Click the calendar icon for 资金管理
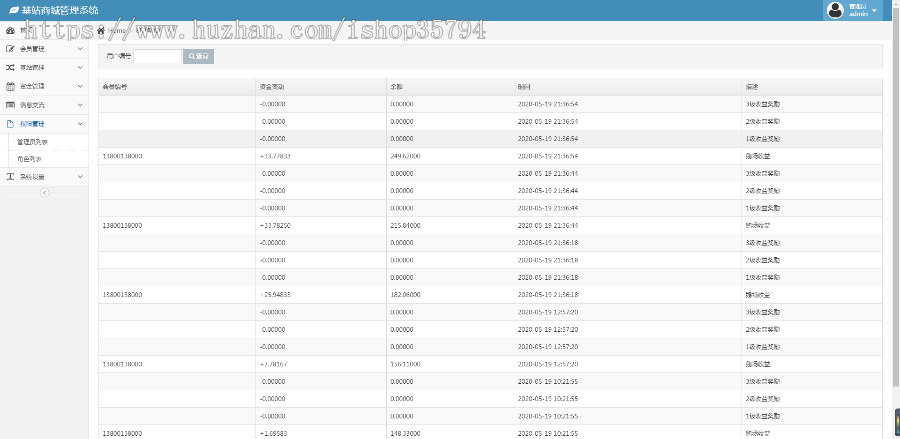Image resolution: width=900 pixels, height=439 pixels. tap(10, 86)
